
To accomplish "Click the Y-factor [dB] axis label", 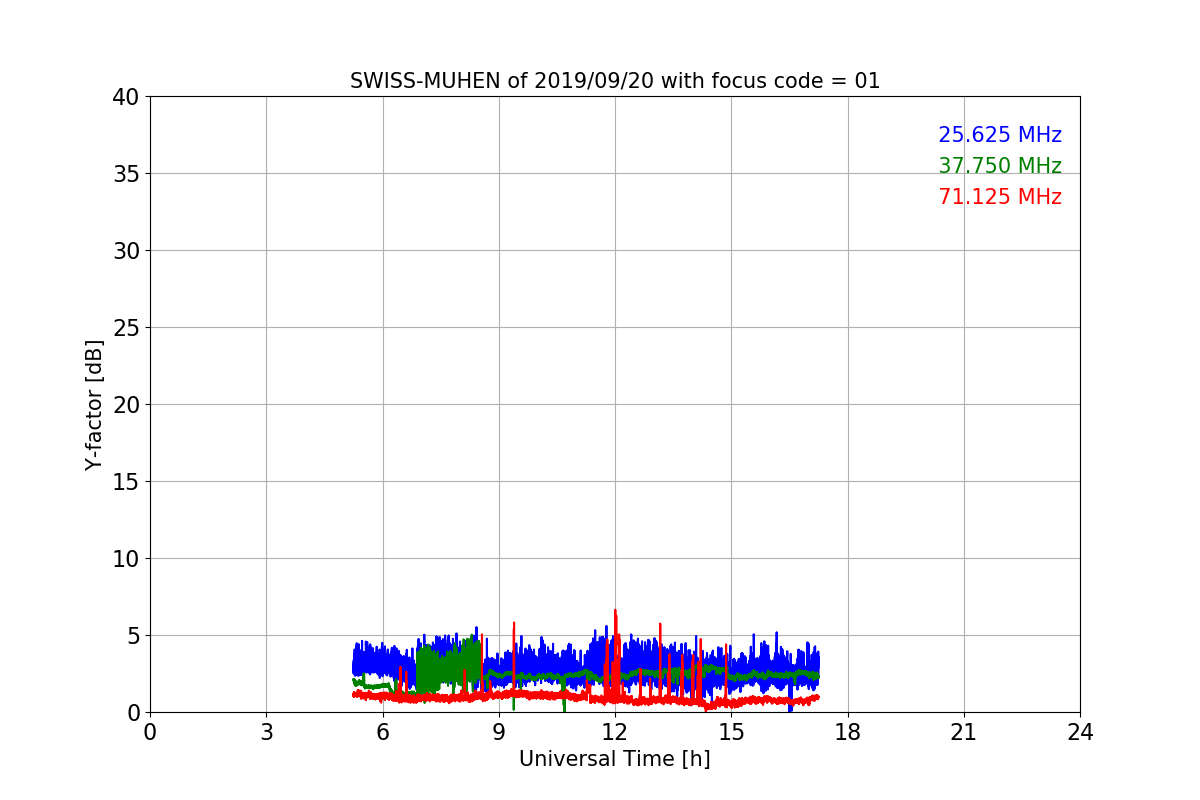I will tap(94, 405).
